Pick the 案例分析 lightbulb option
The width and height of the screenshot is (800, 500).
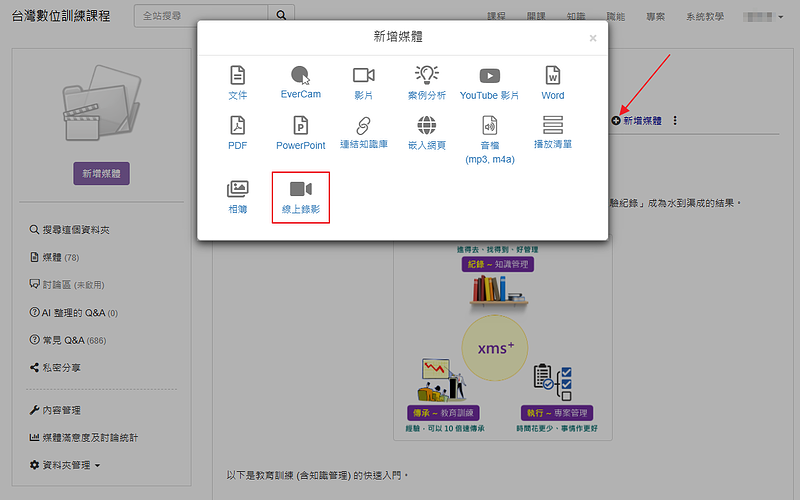coord(426,82)
